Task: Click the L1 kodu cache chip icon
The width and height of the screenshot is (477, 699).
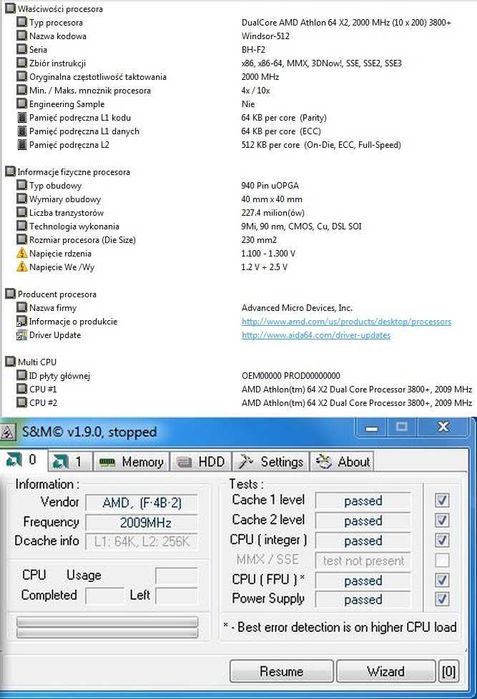Action: 21,117
